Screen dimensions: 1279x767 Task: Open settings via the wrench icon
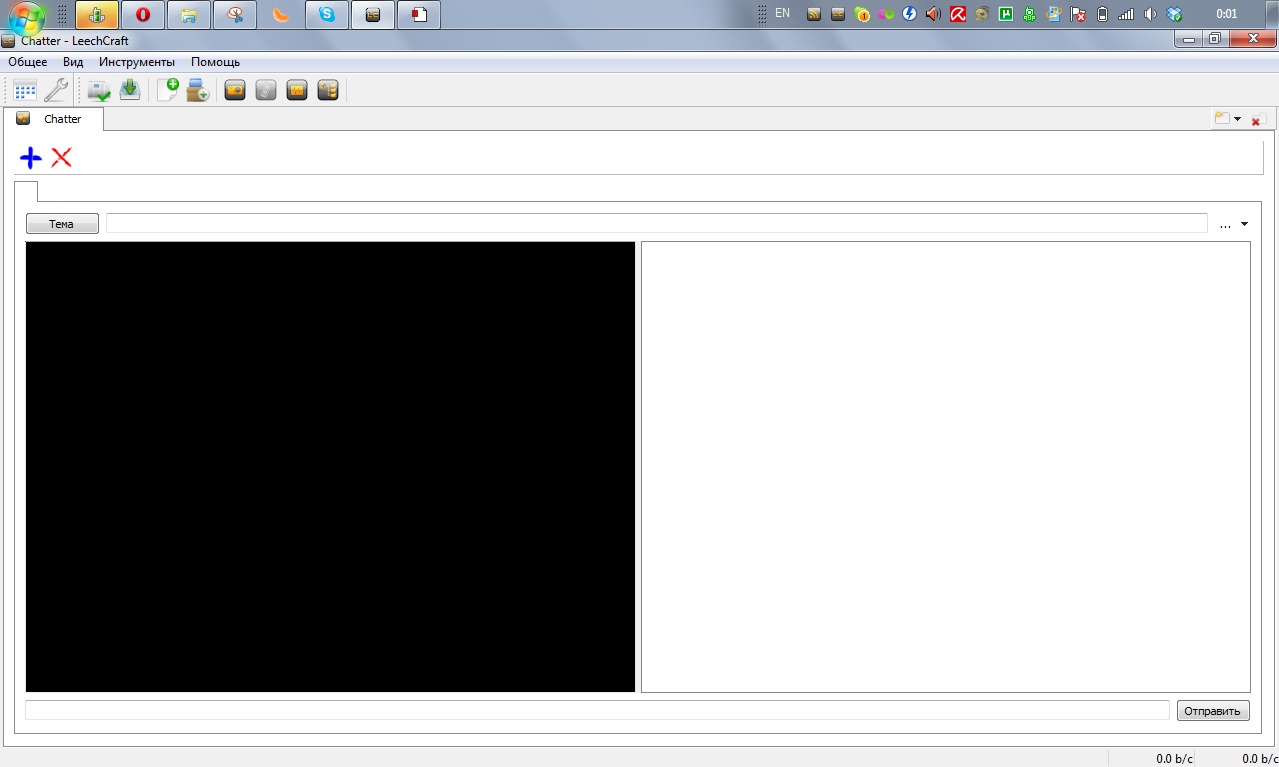click(57, 90)
